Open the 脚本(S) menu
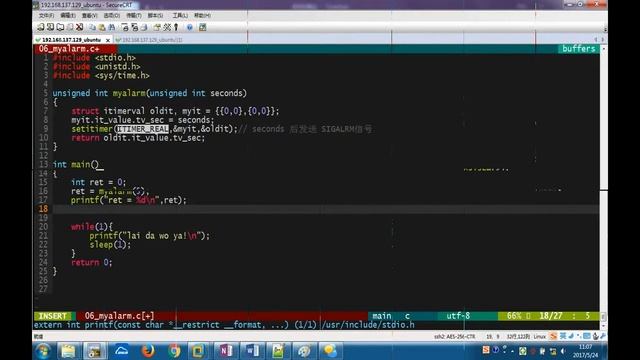The image size is (640, 360). coord(155,15)
